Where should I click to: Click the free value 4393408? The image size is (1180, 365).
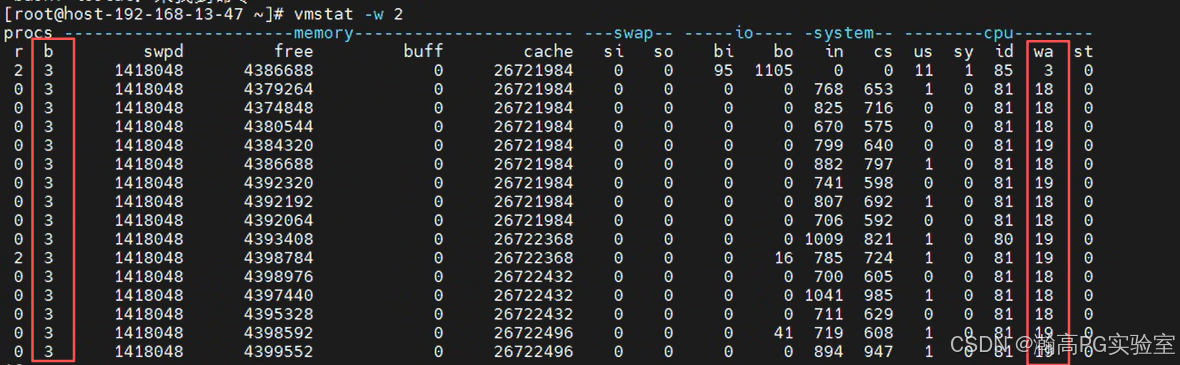click(x=278, y=239)
